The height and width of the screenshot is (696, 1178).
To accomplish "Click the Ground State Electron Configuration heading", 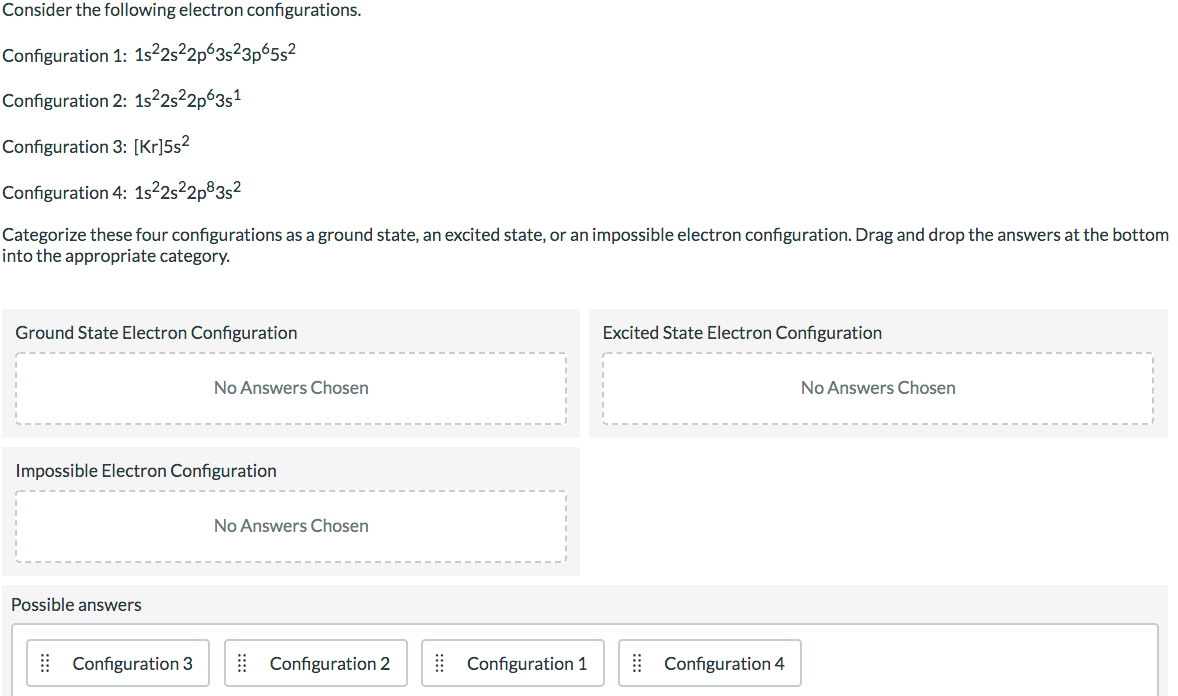I will [x=156, y=332].
